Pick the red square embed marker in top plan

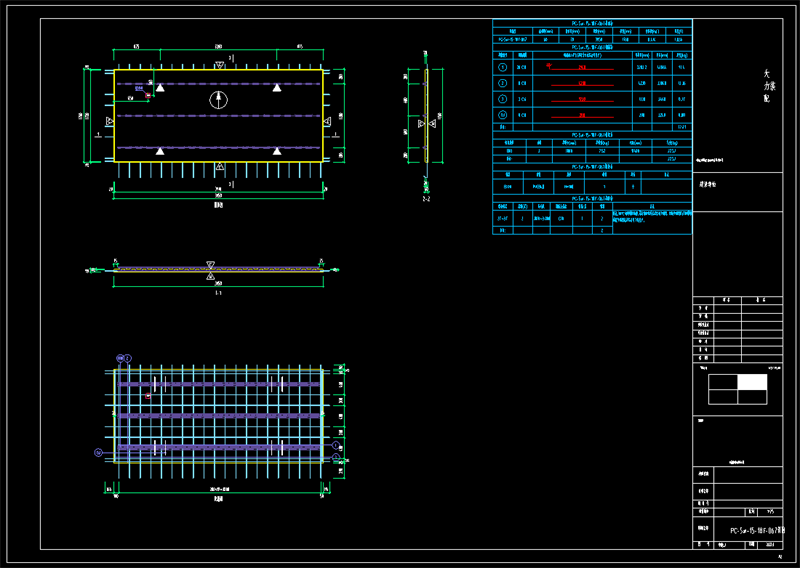pos(148,95)
